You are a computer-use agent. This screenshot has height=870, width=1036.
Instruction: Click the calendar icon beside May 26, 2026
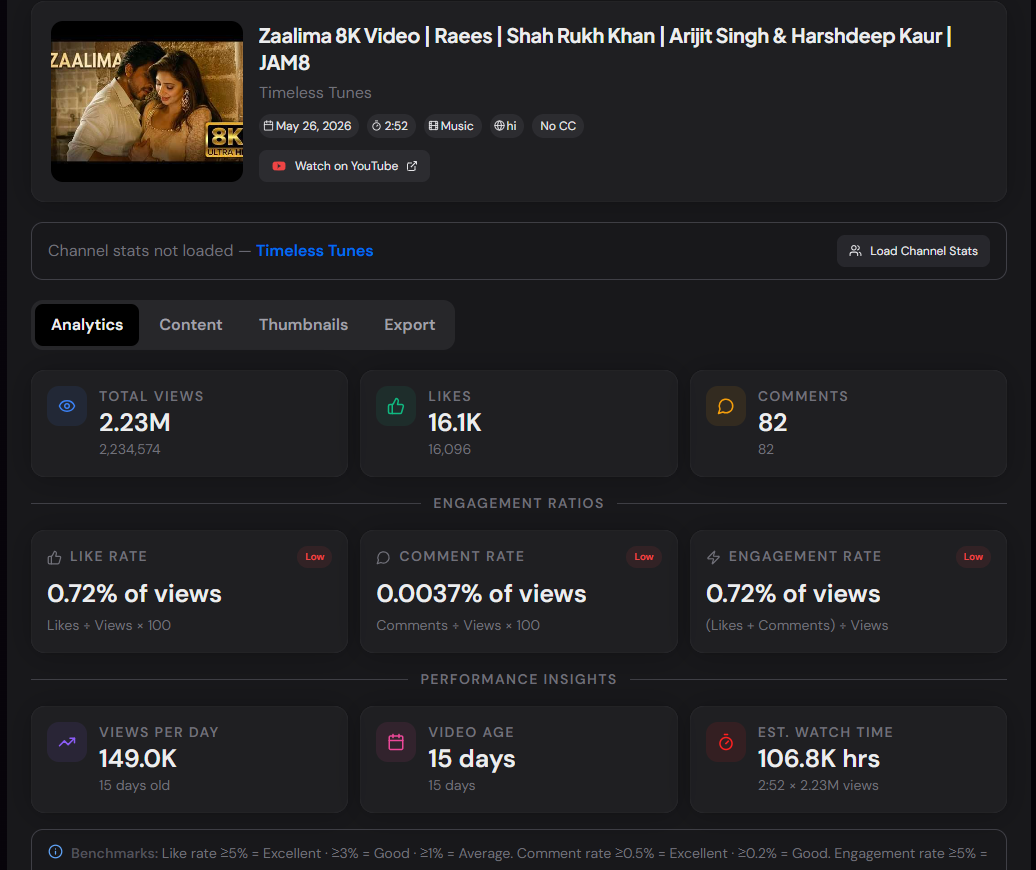click(x=268, y=126)
